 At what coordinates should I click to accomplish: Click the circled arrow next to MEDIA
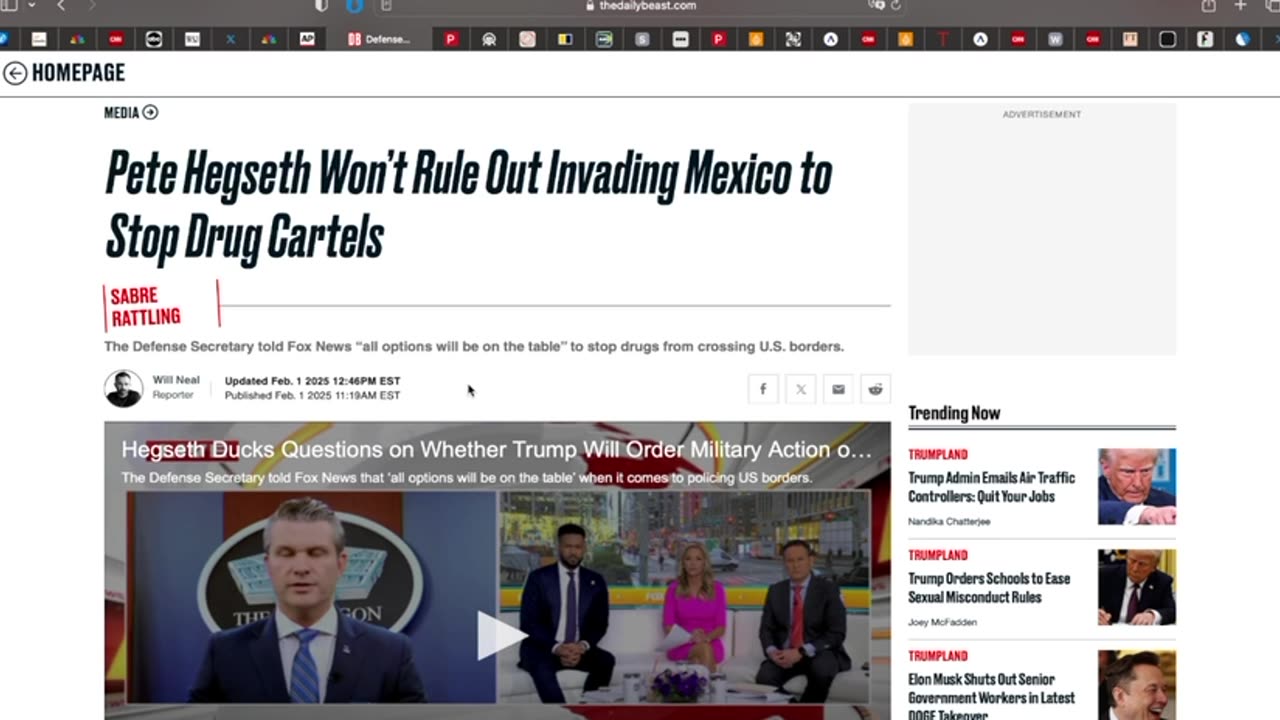click(x=150, y=112)
